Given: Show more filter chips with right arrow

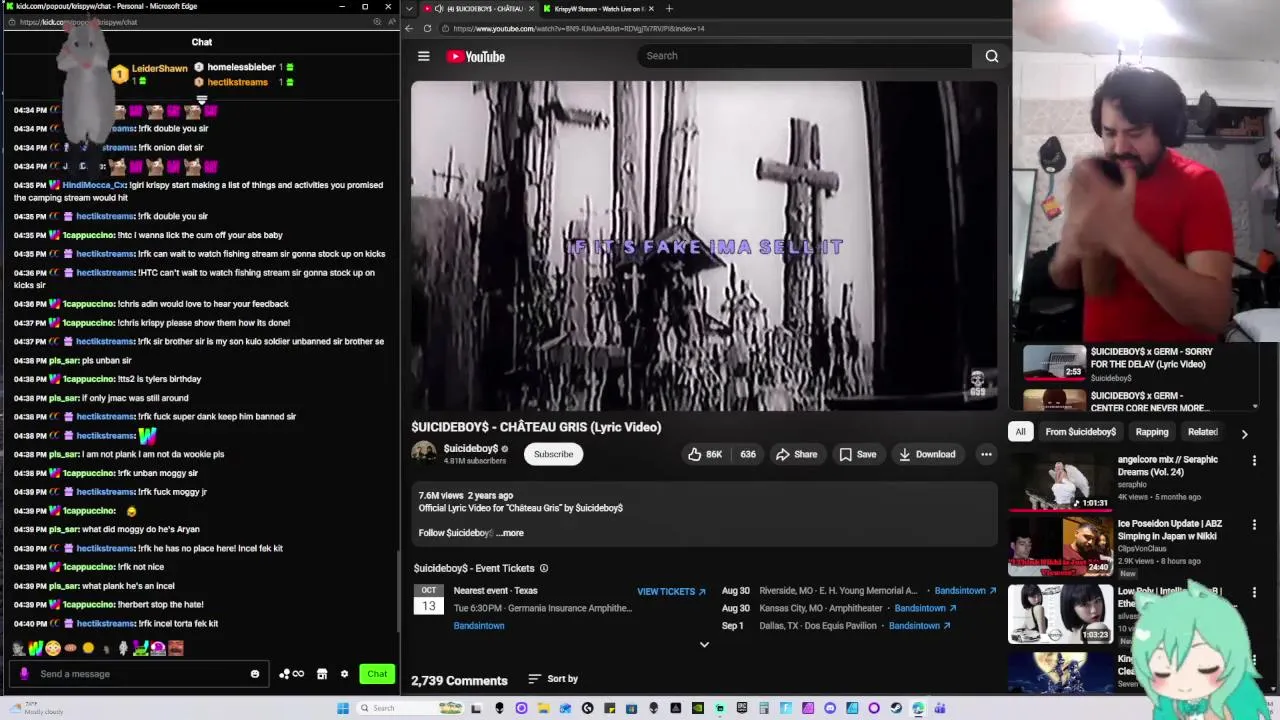Looking at the screenshot, I should click(1244, 433).
